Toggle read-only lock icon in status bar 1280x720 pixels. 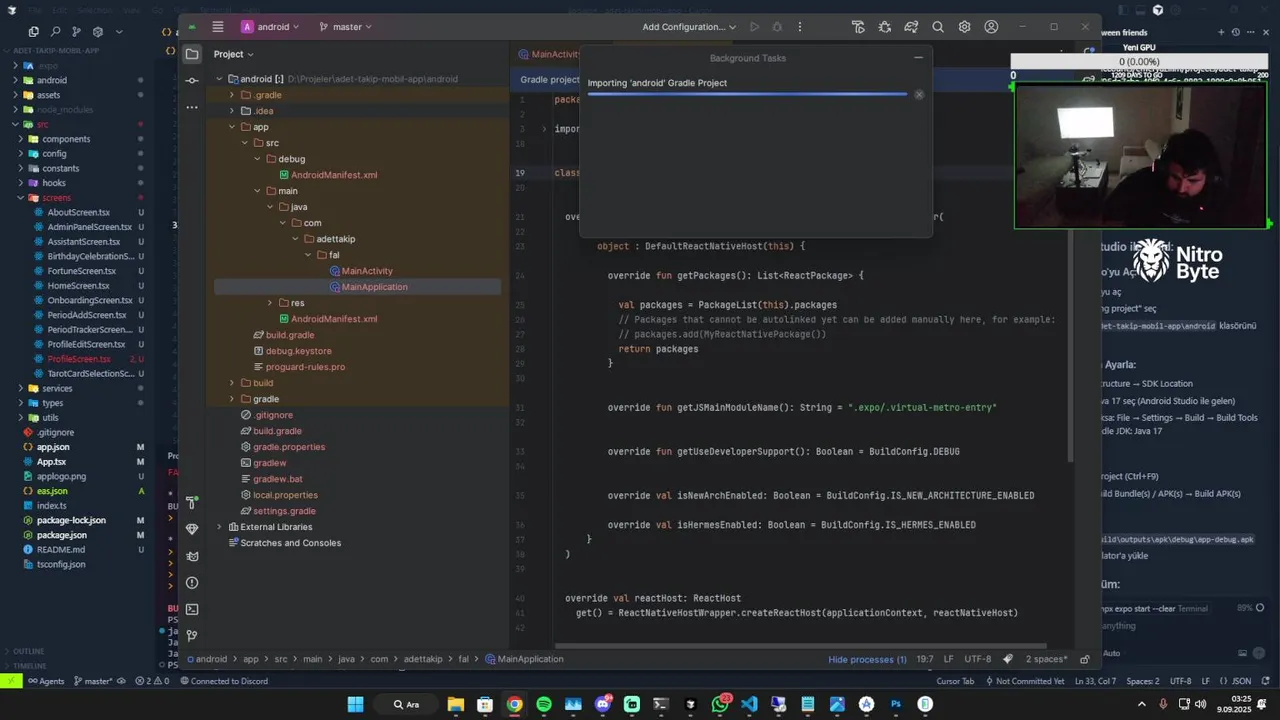pyautogui.click(x=1085, y=659)
